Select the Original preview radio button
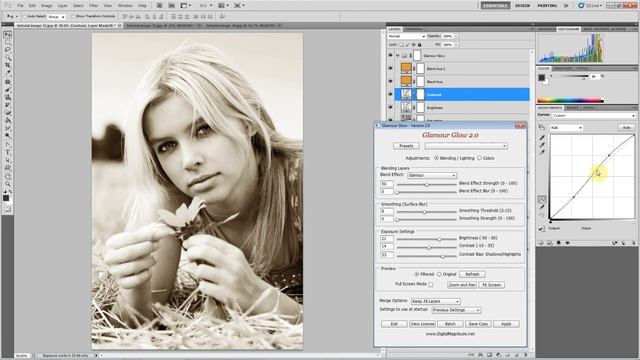The height and width of the screenshot is (360, 640). pyautogui.click(x=439, y=274)
